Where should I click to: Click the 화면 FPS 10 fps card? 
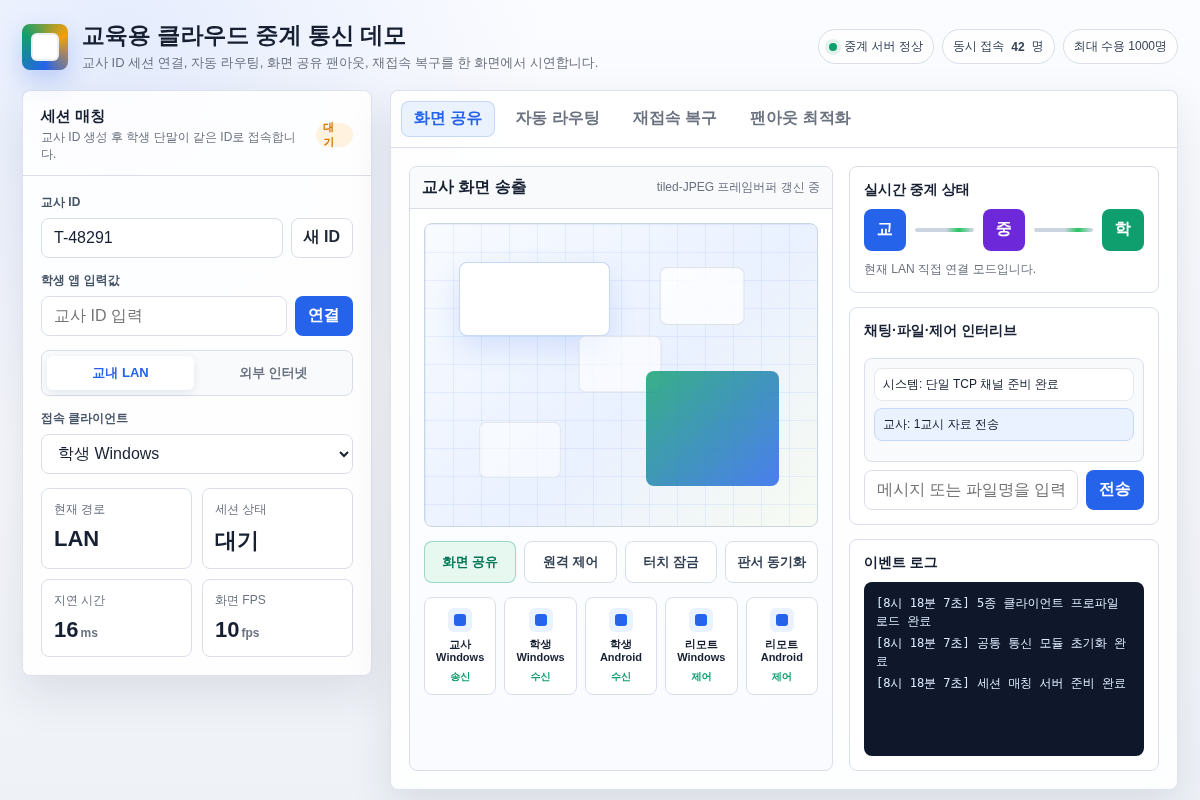click(x=278, y=618)
